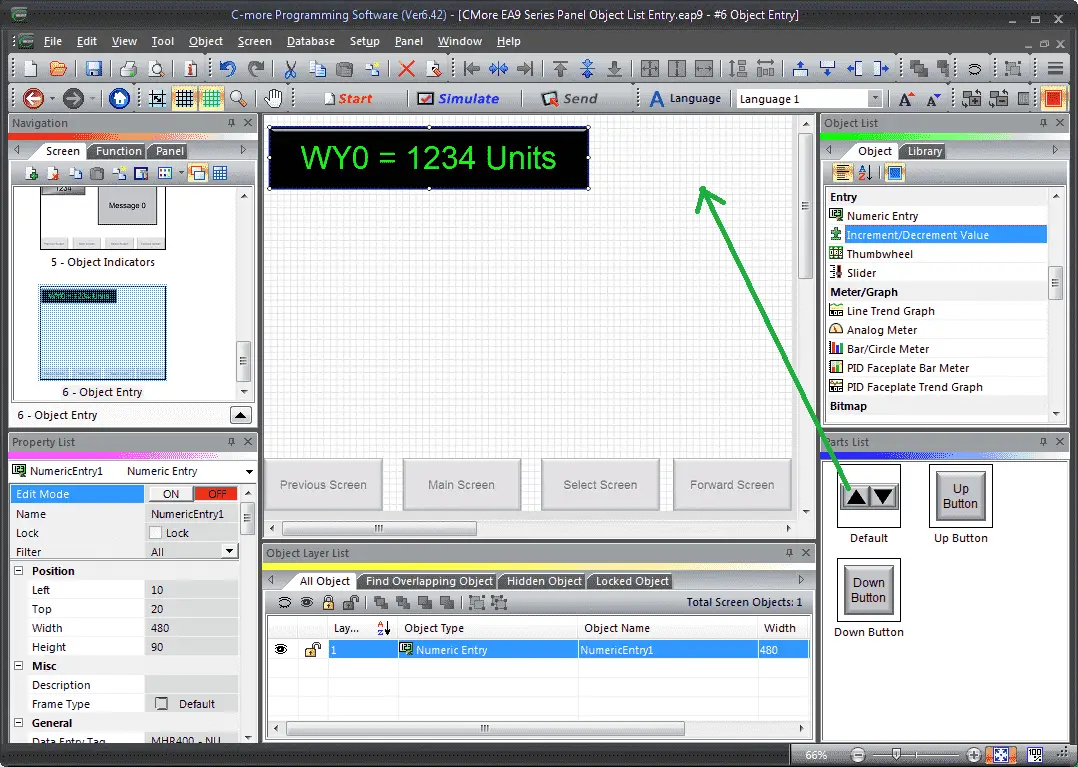Increase font size with the A-up icon
The width and height of the screenshot is (1078, 767).
(x=906, y=99)
